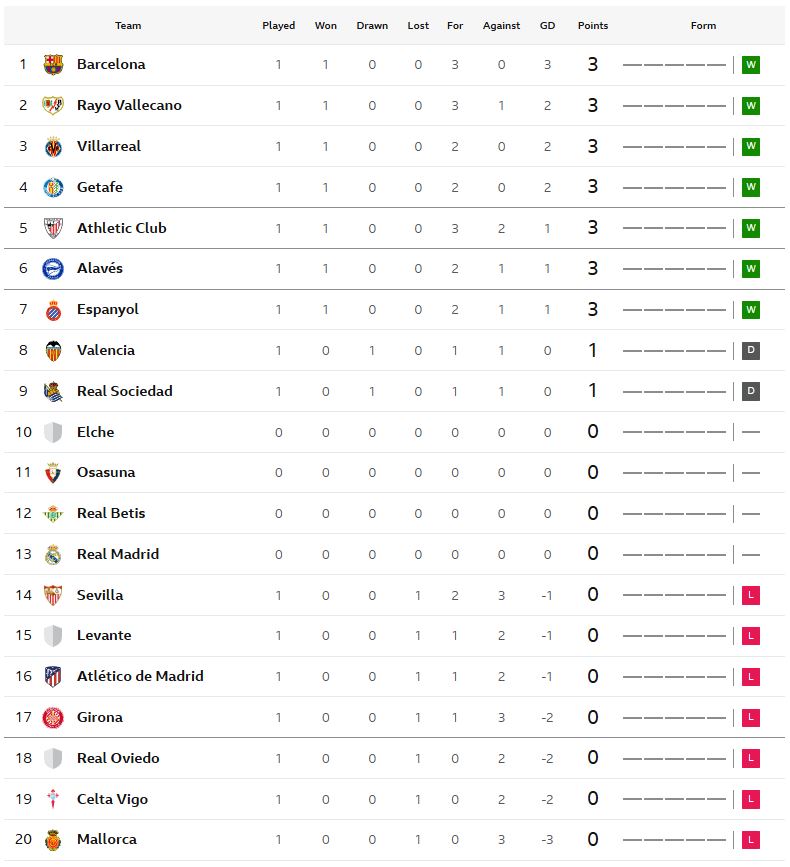The width and height of the screenshot is (790, 867).
Task: Click Valencia's grey D form badge
Action: pos(751,351)
